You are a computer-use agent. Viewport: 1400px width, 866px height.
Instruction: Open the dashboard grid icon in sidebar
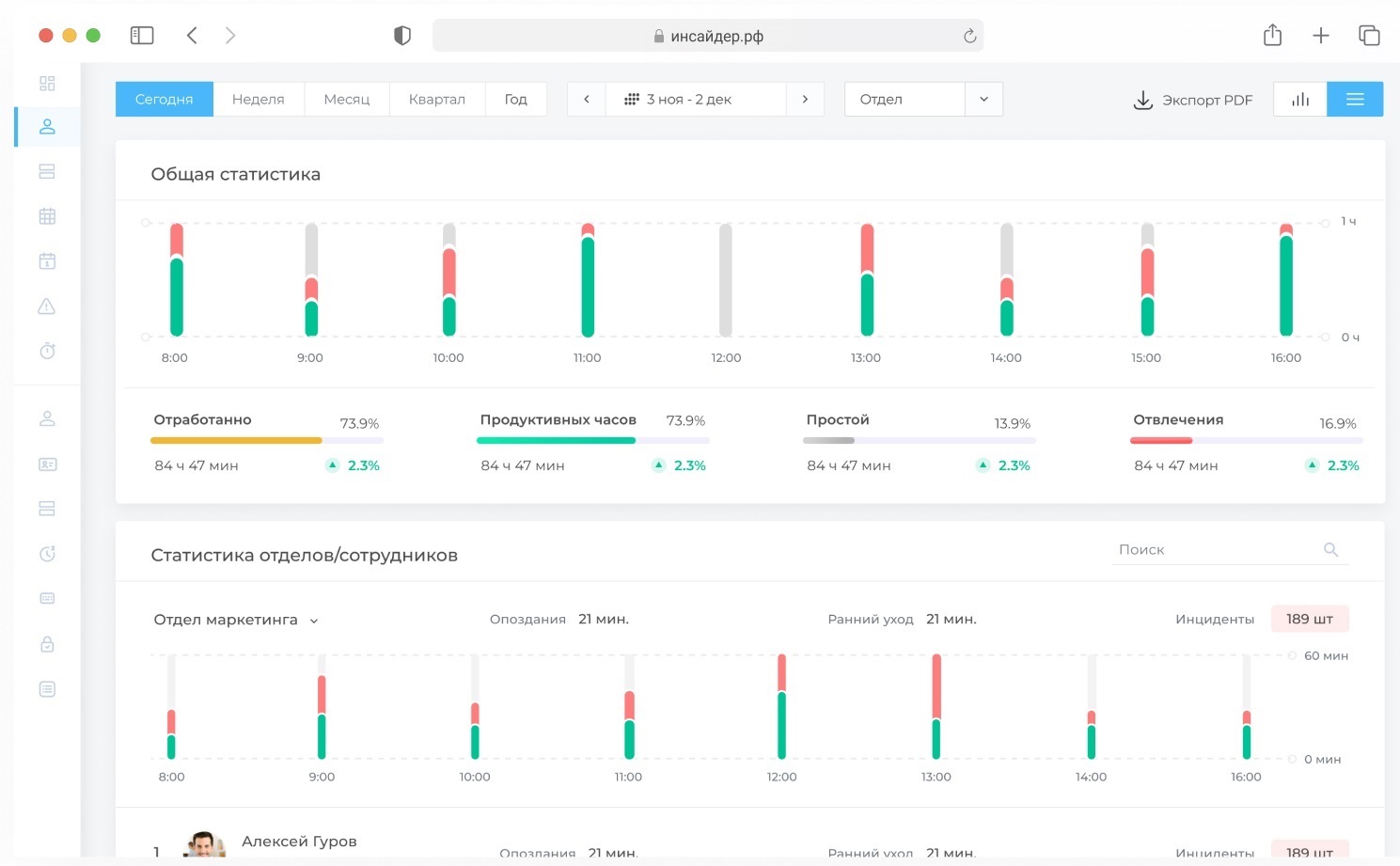(x=47, y=84)
